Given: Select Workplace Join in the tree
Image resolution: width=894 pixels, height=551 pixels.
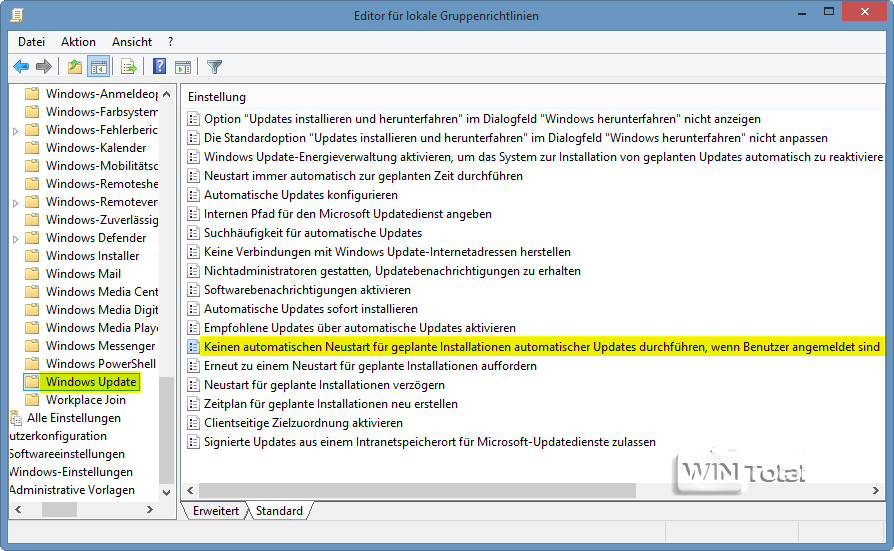Looking at the screenshot, I should click(x=86, y=400).
